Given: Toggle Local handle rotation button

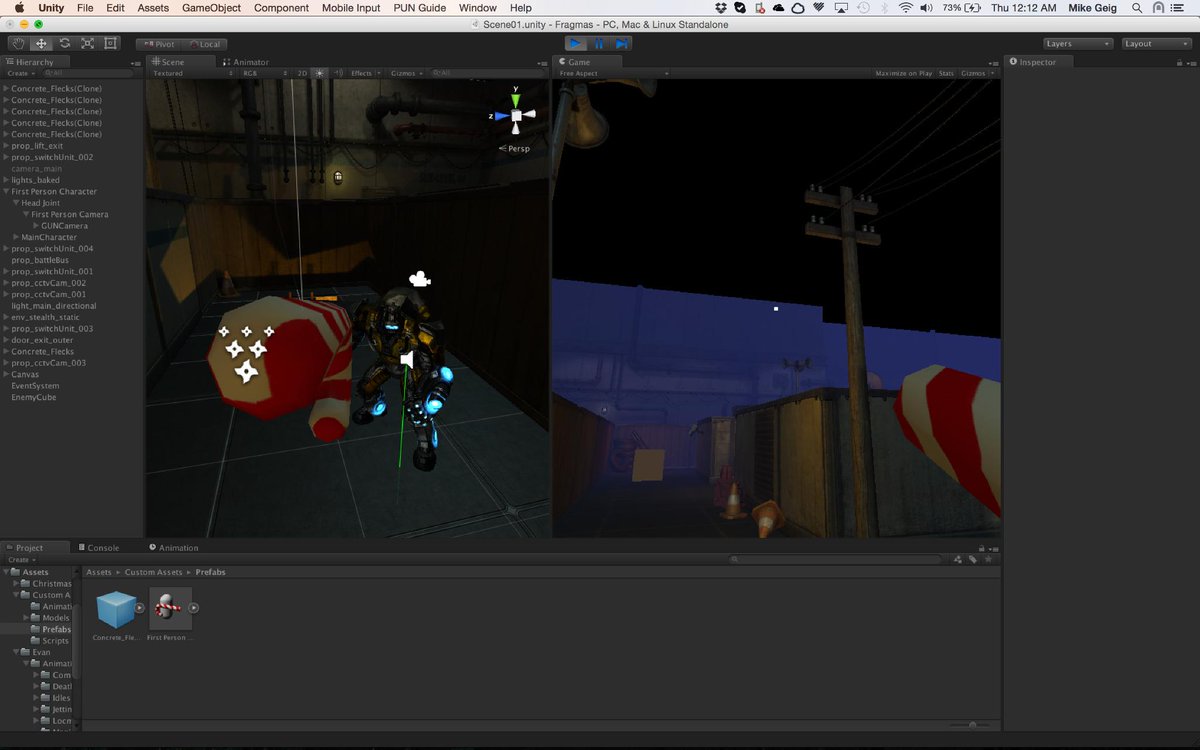Looking at the screenshot, I should [x=204, y=44].
